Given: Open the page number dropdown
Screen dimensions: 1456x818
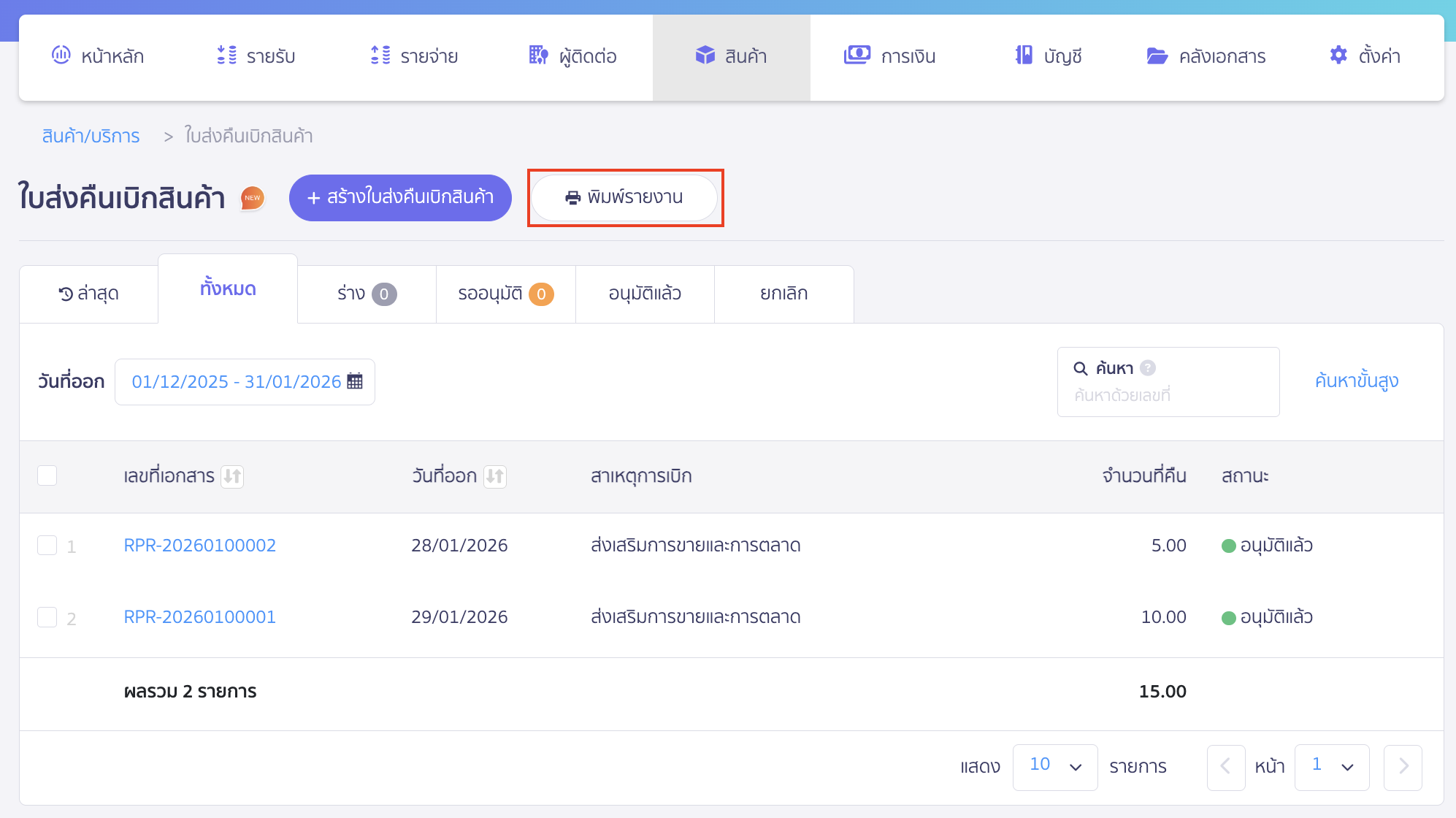Looking at the screenshot, I should point(1331,767).
